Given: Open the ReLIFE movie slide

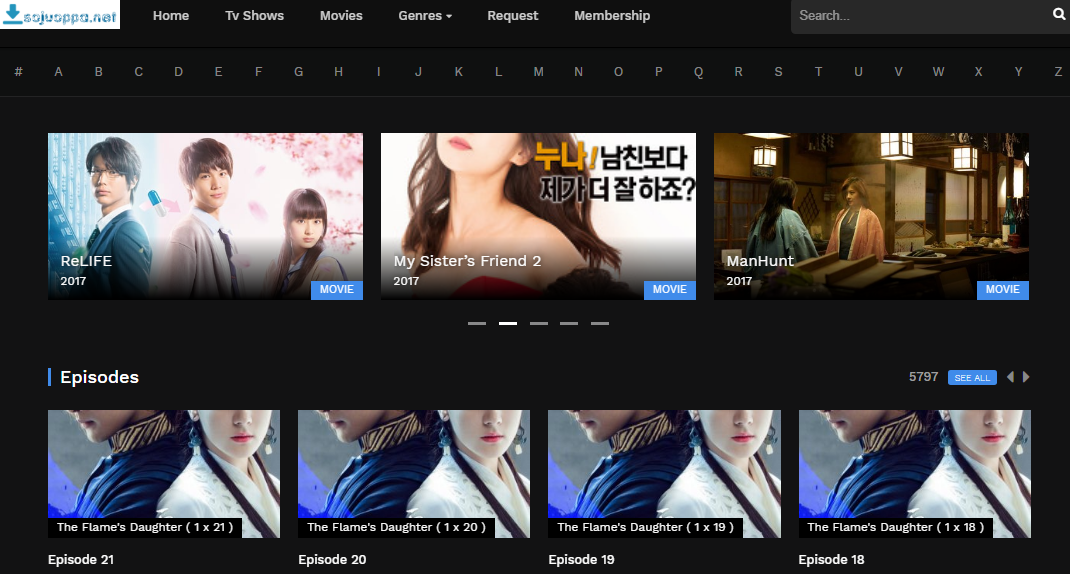Looking at the screenshot, I should (205, 216).
